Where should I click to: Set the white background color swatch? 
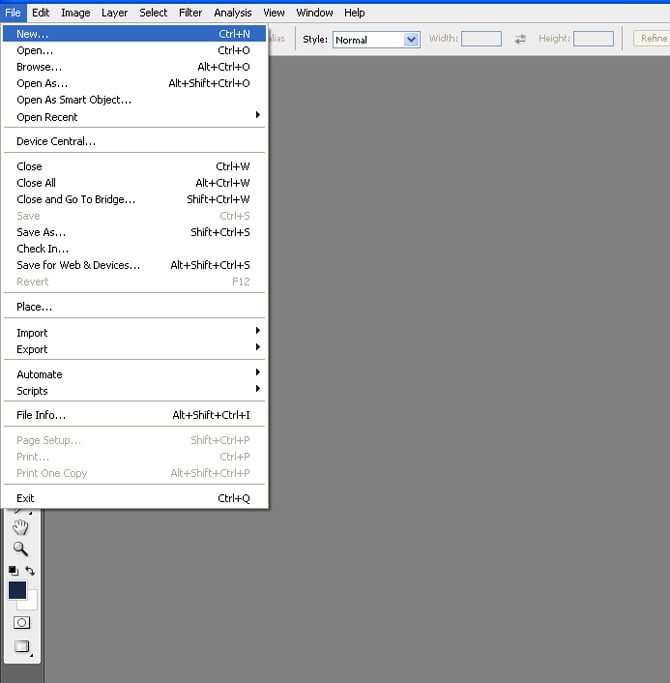click(31, 602)
